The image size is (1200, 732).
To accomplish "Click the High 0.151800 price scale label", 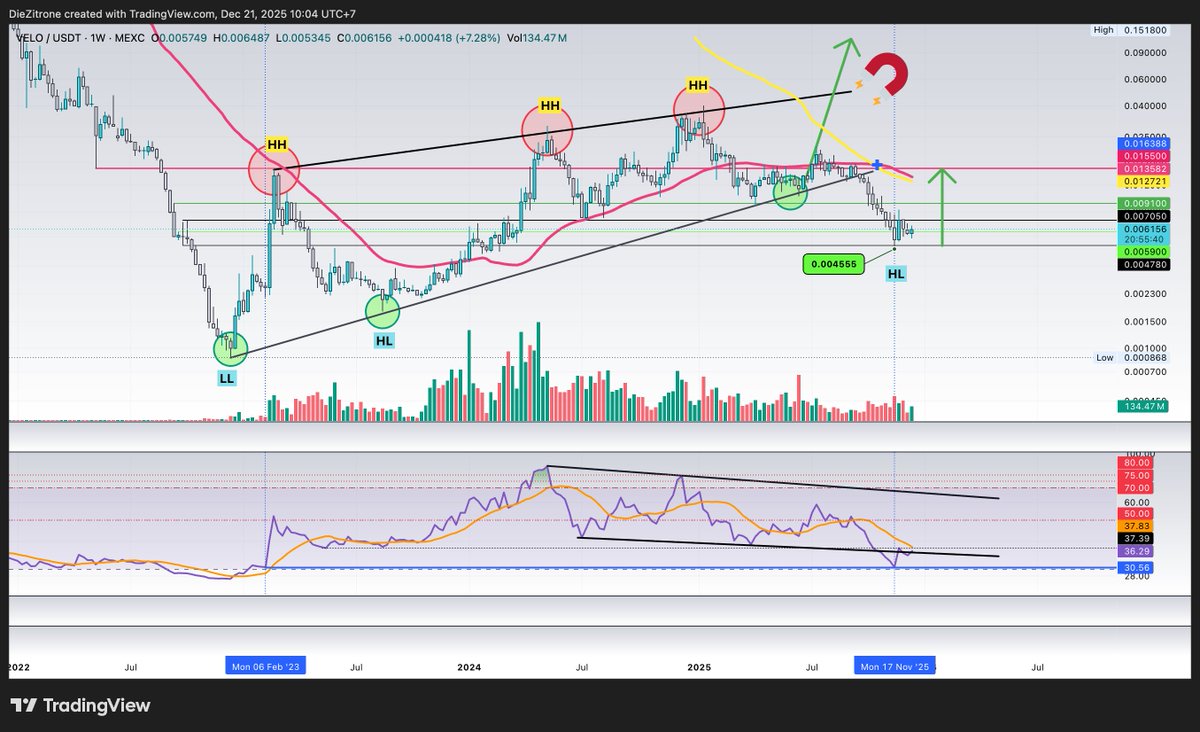I will pyautogui.click(x=1129, y=31).
